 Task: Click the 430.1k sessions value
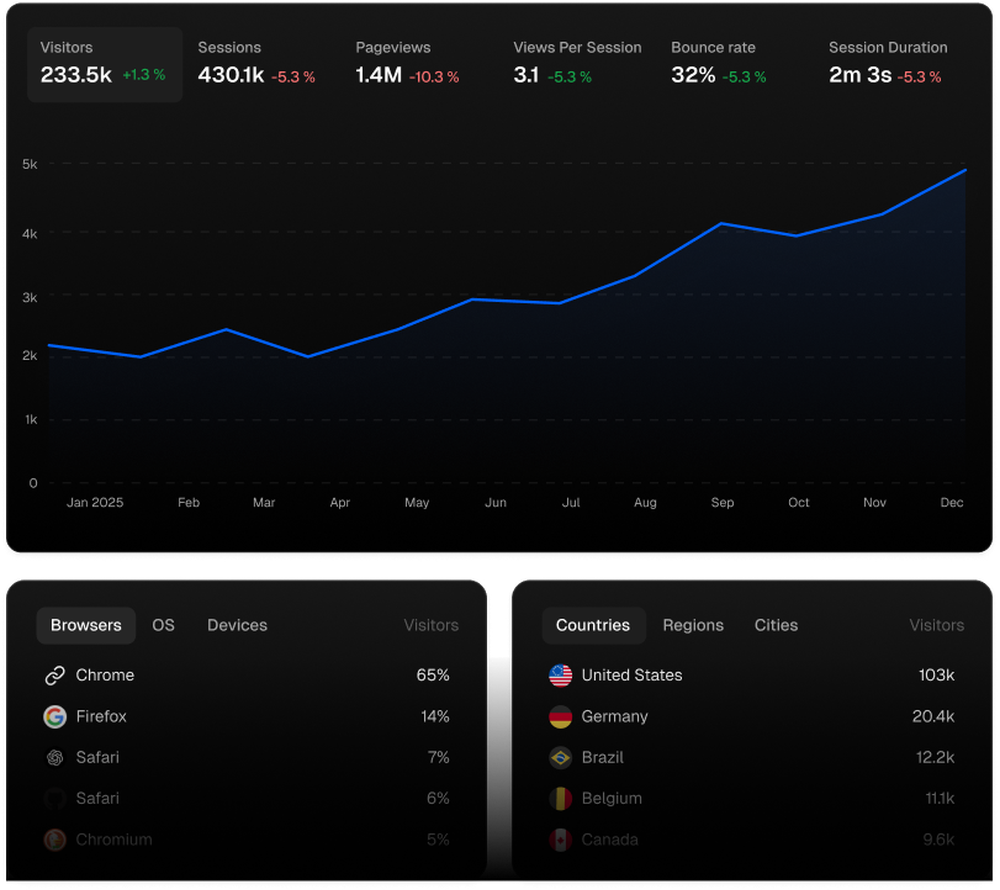(231, 75)
